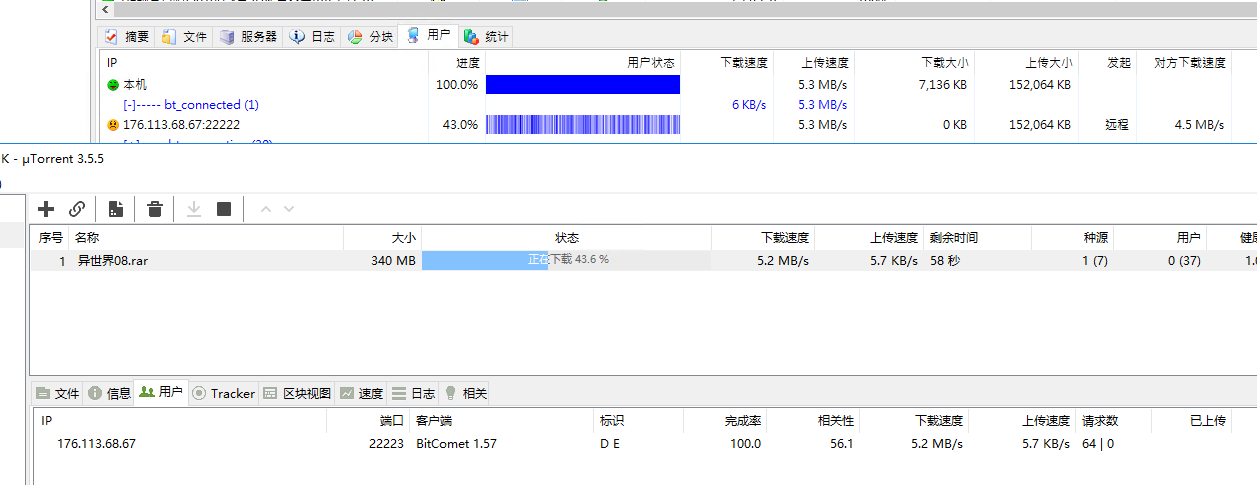Viewport: 1257px width, 485px height.
Task: Sort torrents by 剩余时间 column
Action: [976, 238]
